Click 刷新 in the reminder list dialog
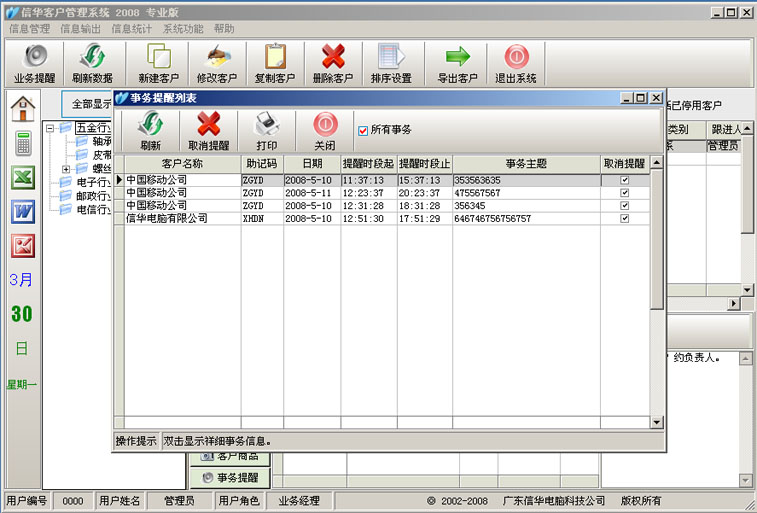 151,131
